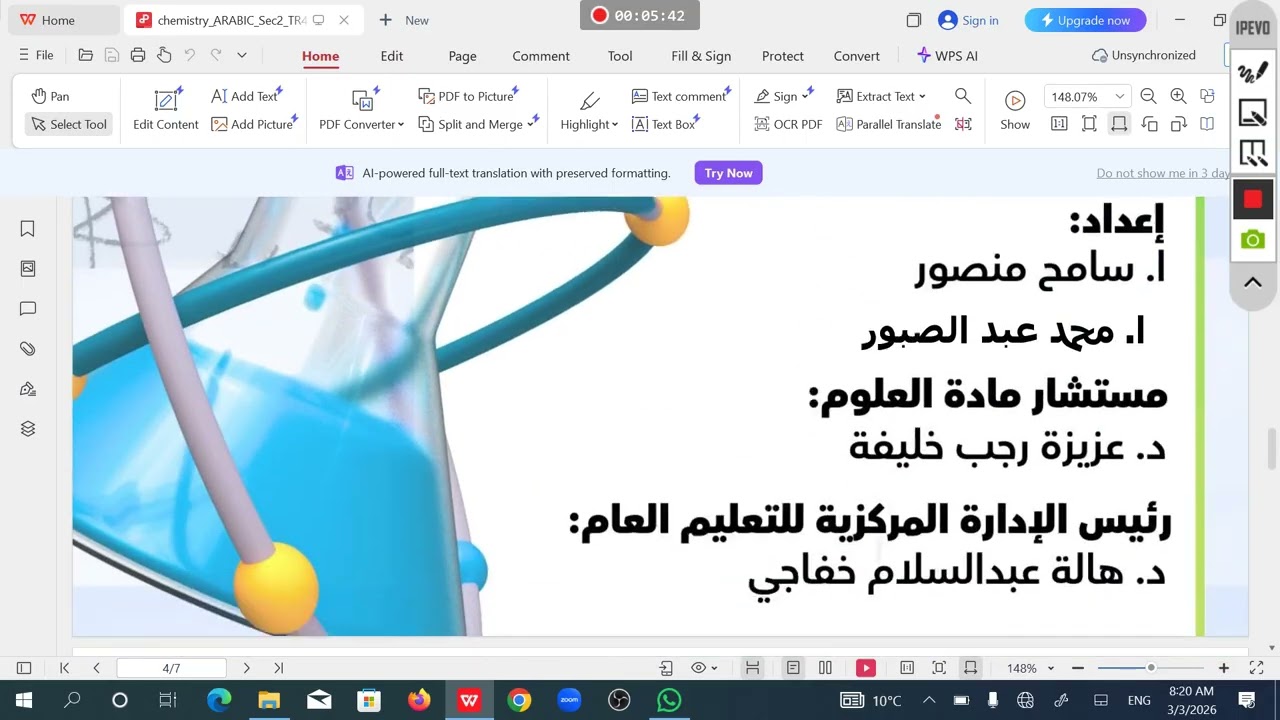
Task: Toggle two-page view in status bar
Action: click(825, 668)
